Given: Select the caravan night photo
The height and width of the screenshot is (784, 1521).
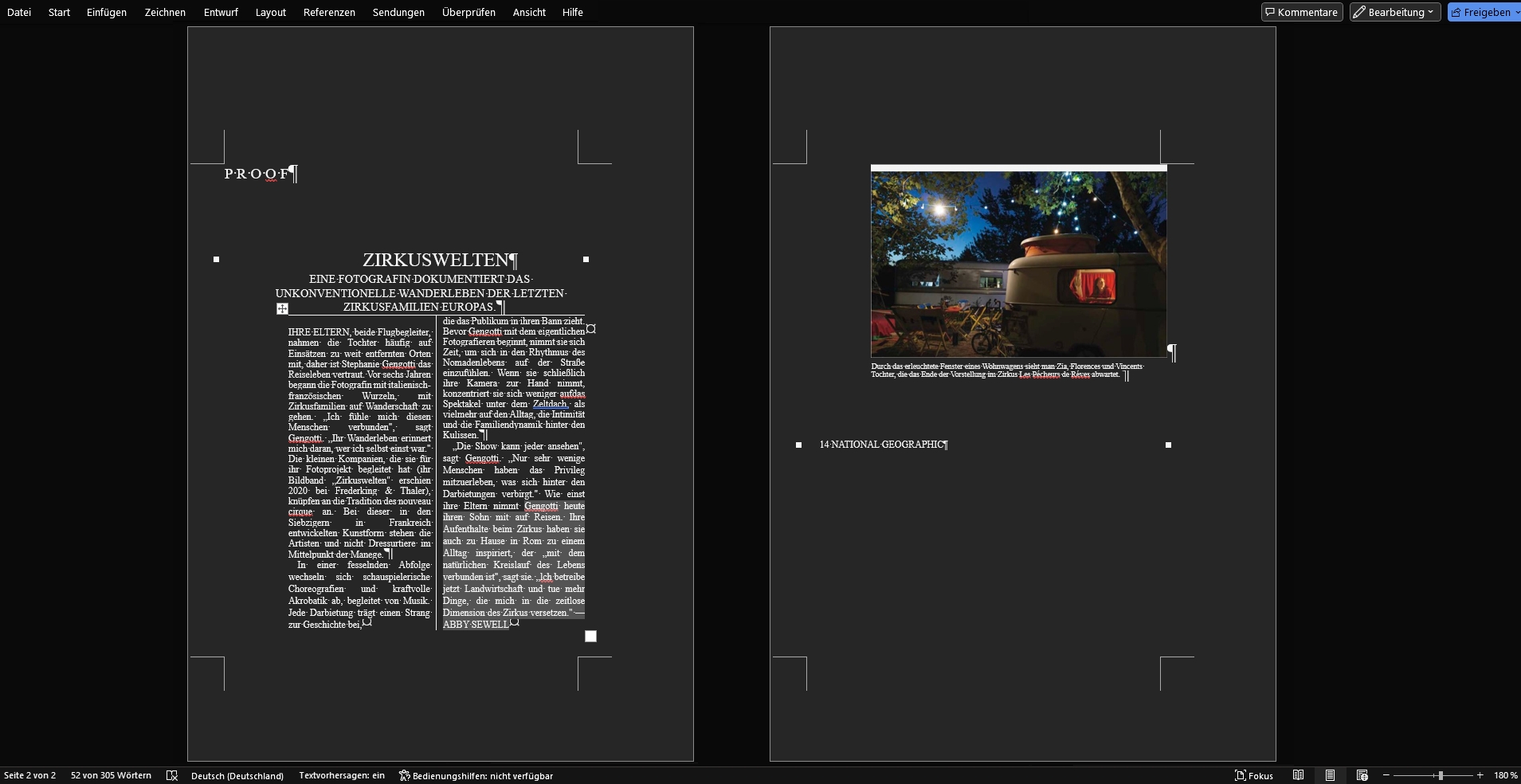Looking at the screenshot, I should coord(1018,263).
